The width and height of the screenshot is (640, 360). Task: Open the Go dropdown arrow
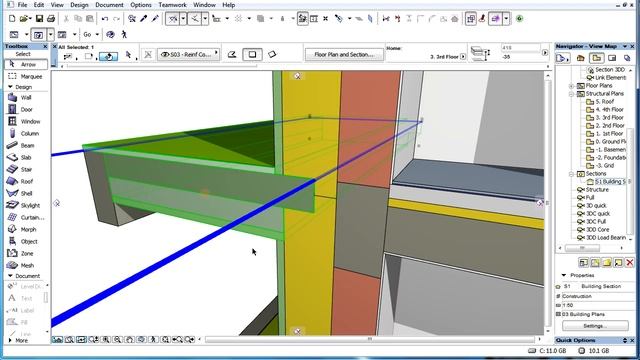click(97, 34)
